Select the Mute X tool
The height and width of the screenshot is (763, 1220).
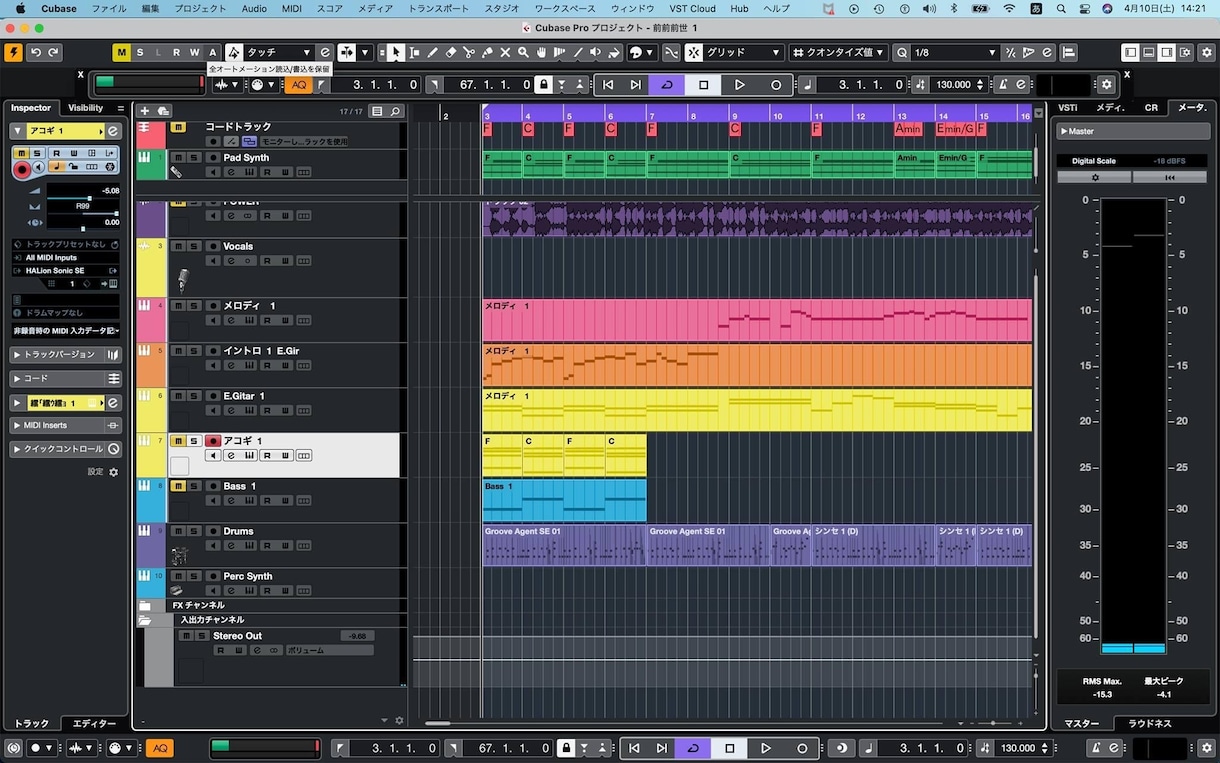(x=505, y=52)
